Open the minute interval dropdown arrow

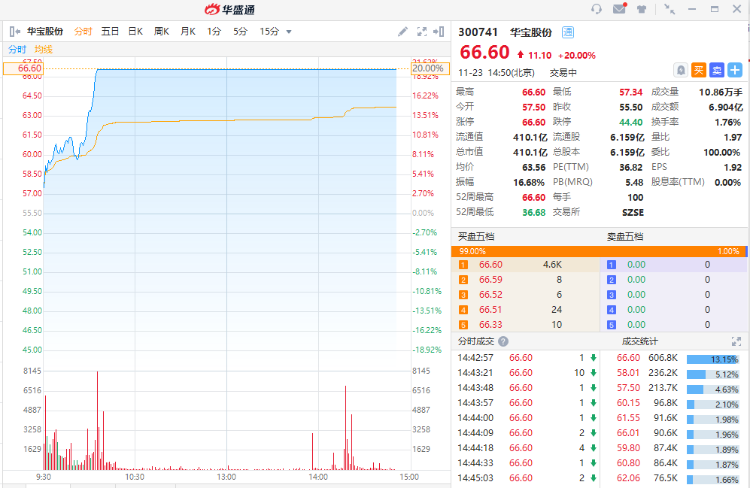tap(289, 32)
